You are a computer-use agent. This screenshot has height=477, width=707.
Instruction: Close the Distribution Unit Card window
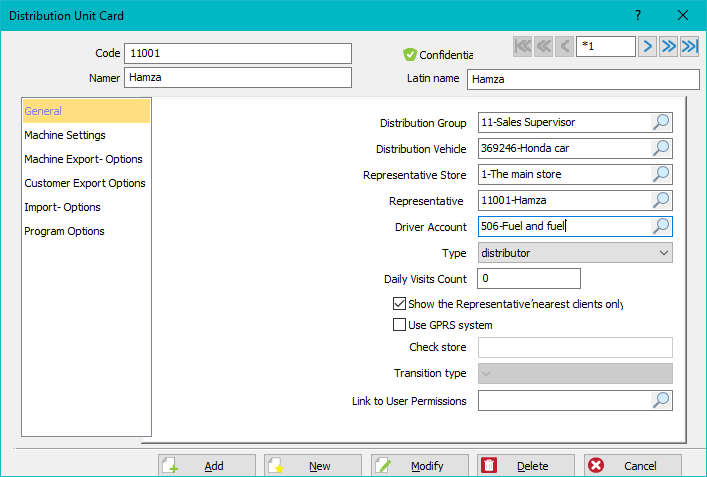(683, 15)
